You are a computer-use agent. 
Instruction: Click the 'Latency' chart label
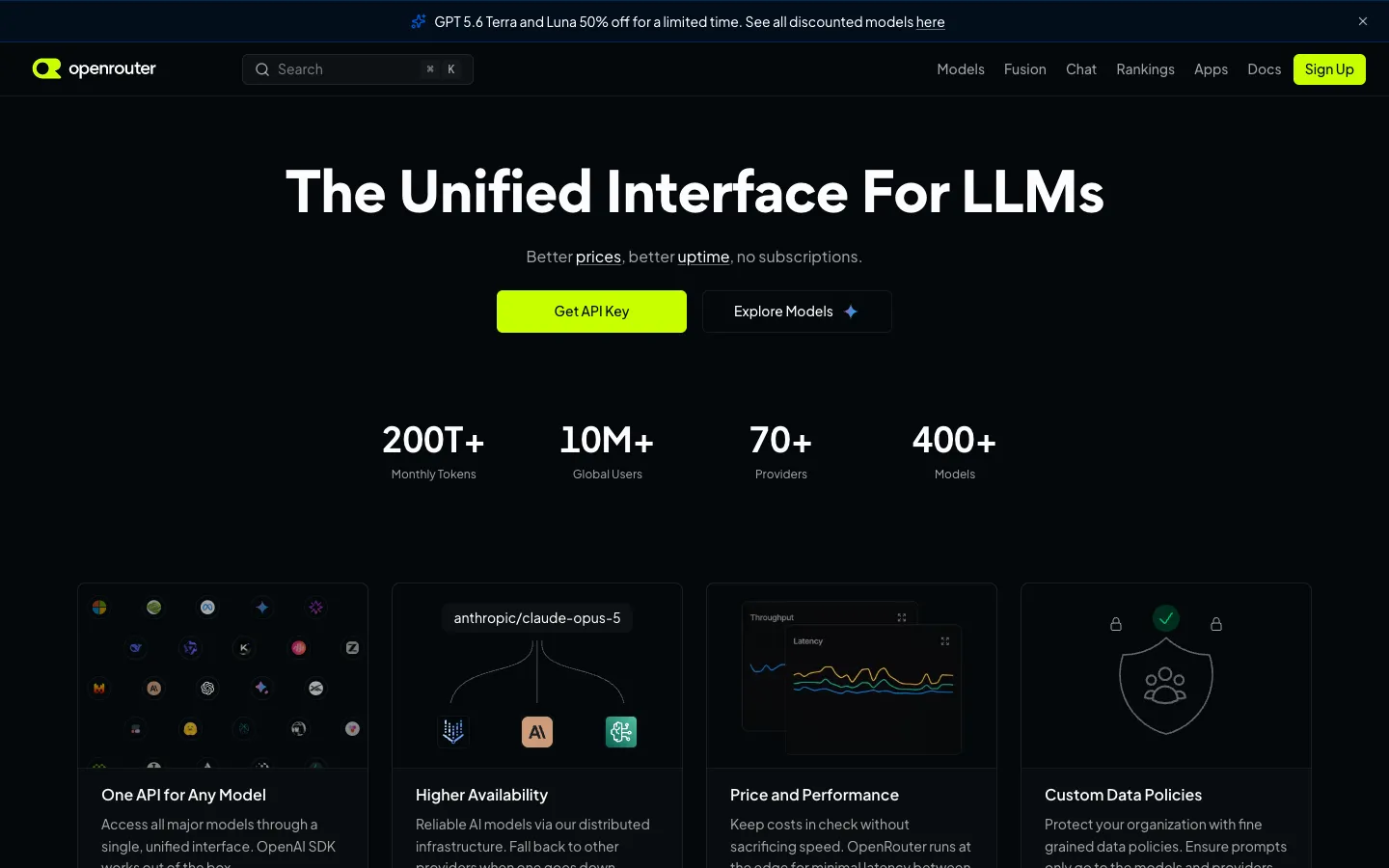tap(808, 640)
